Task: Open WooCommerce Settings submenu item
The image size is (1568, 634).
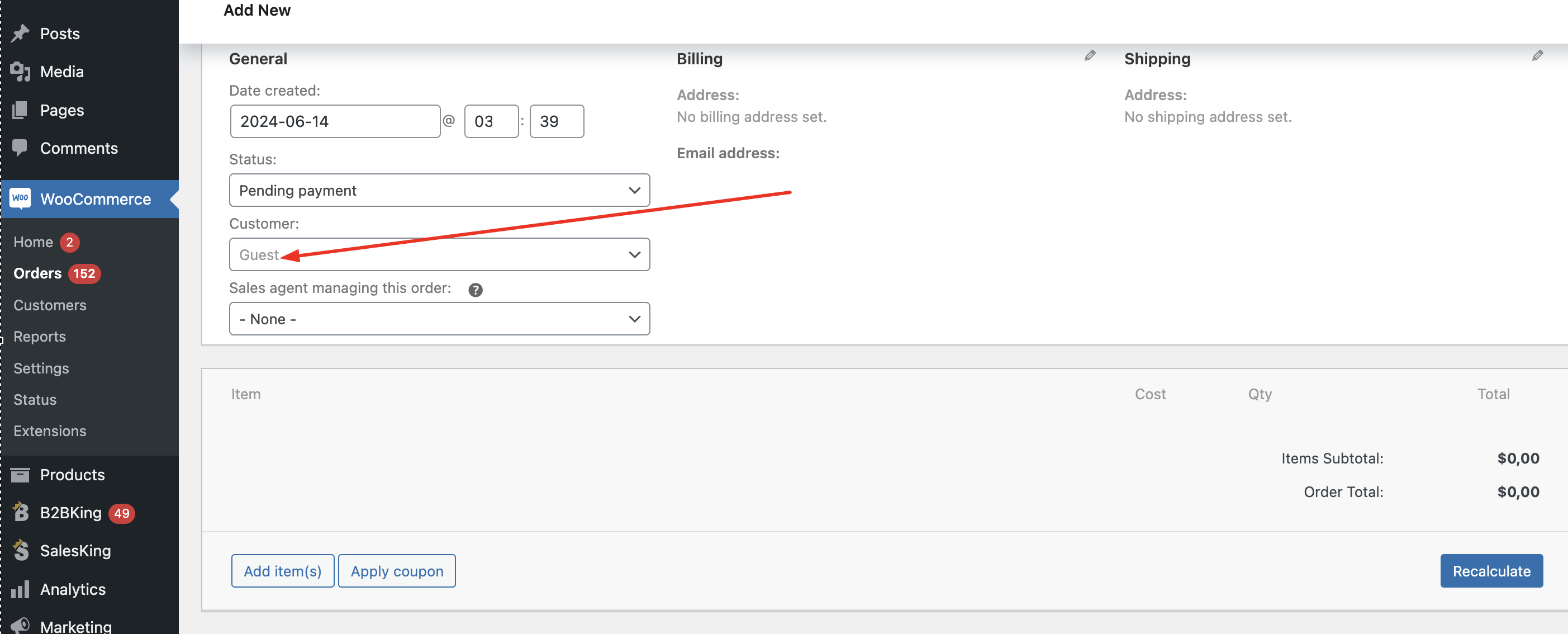Action: tap(41, 368)
